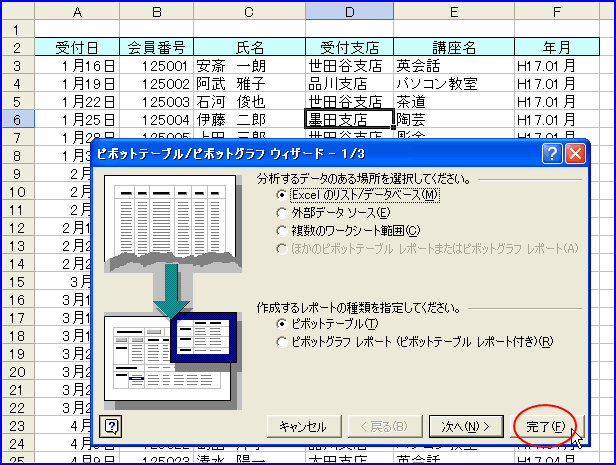Image resolution: width=616 pixels, height=465 pixels.
Task: Click cell containing 125004
Action: 156,119
